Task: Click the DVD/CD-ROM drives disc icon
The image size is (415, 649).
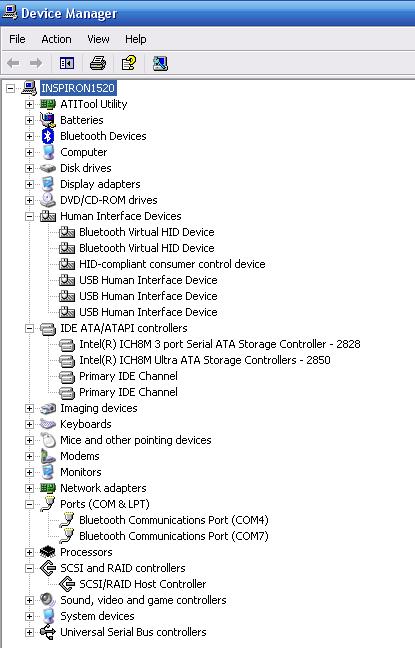Action: click(x=48, y=200)
